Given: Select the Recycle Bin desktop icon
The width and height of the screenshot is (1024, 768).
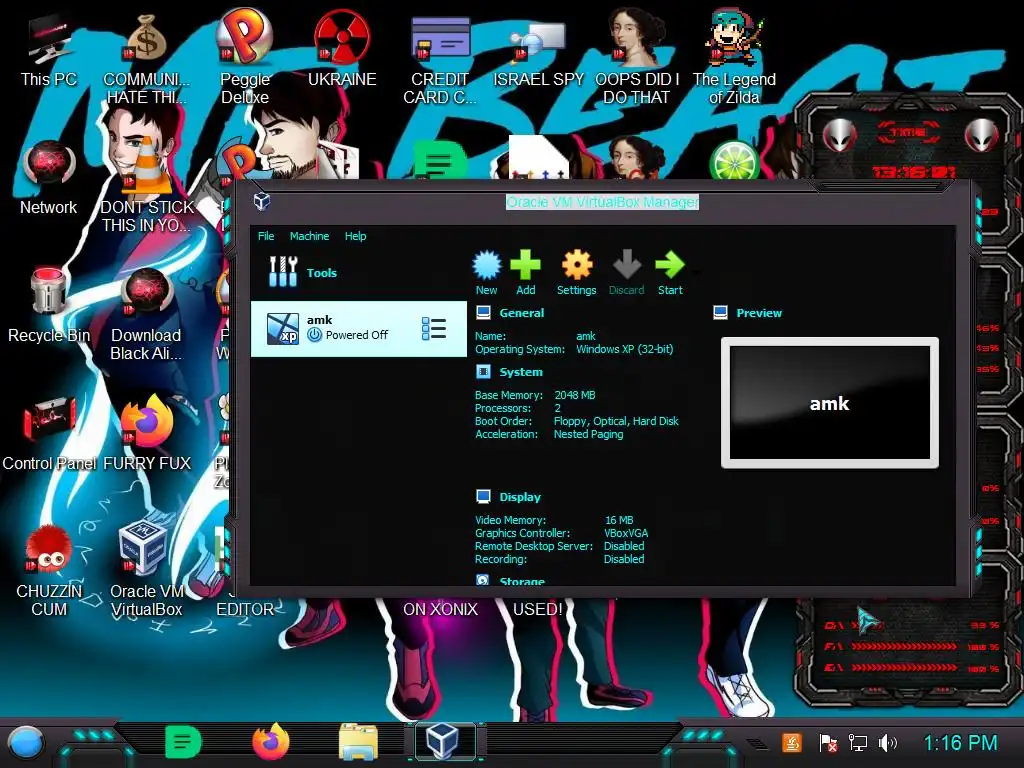Looking at the screenshot, I should (48, 306).
